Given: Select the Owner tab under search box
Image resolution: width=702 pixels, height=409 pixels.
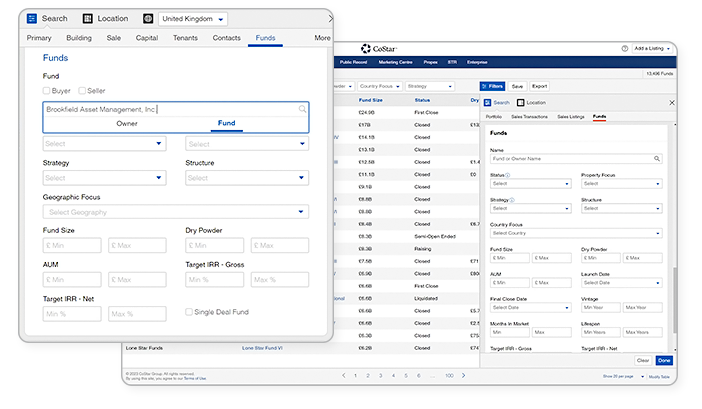Looking at the screenshot, I should [x=127, y=124].
